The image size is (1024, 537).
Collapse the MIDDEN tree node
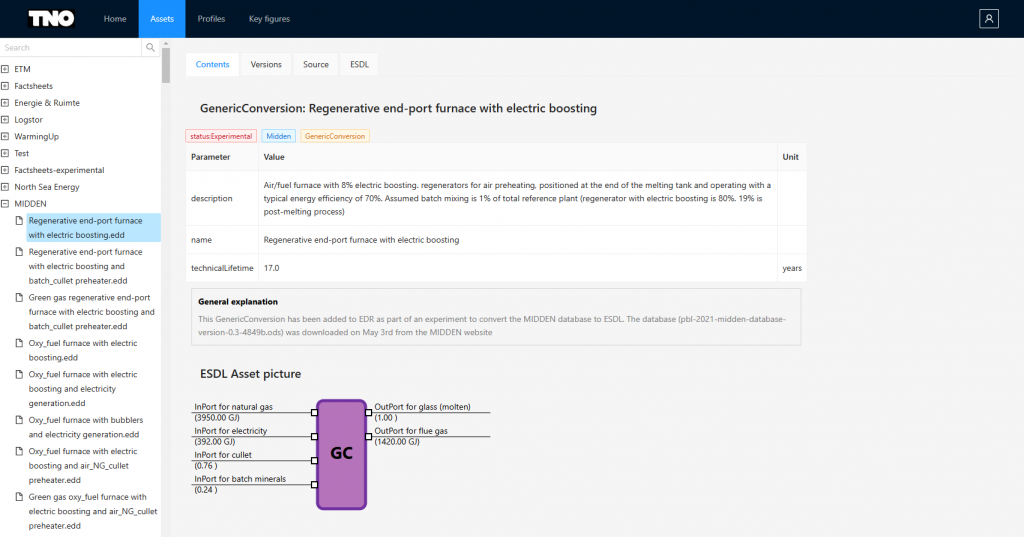5,204
